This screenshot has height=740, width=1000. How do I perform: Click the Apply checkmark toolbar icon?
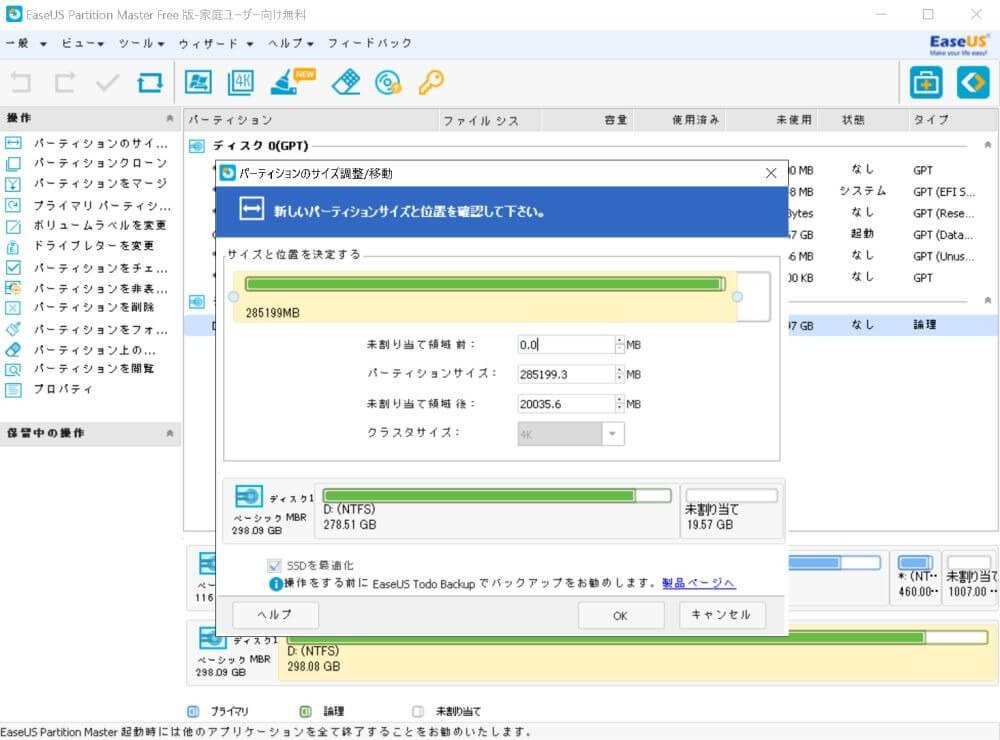tap(107, 82)
